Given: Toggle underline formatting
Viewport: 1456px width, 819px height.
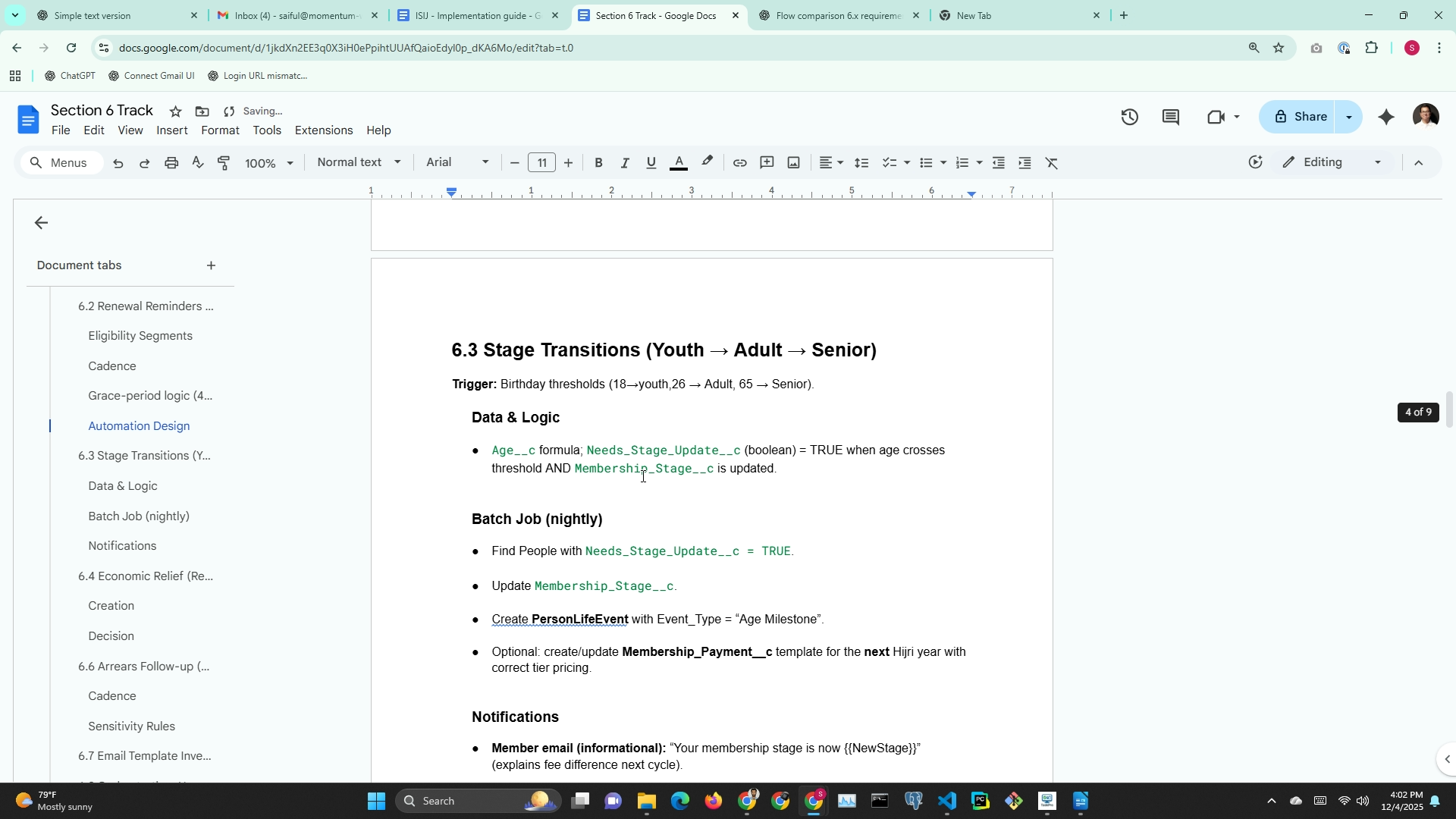Looking at the screenshot, I should (x=651, y=163).
